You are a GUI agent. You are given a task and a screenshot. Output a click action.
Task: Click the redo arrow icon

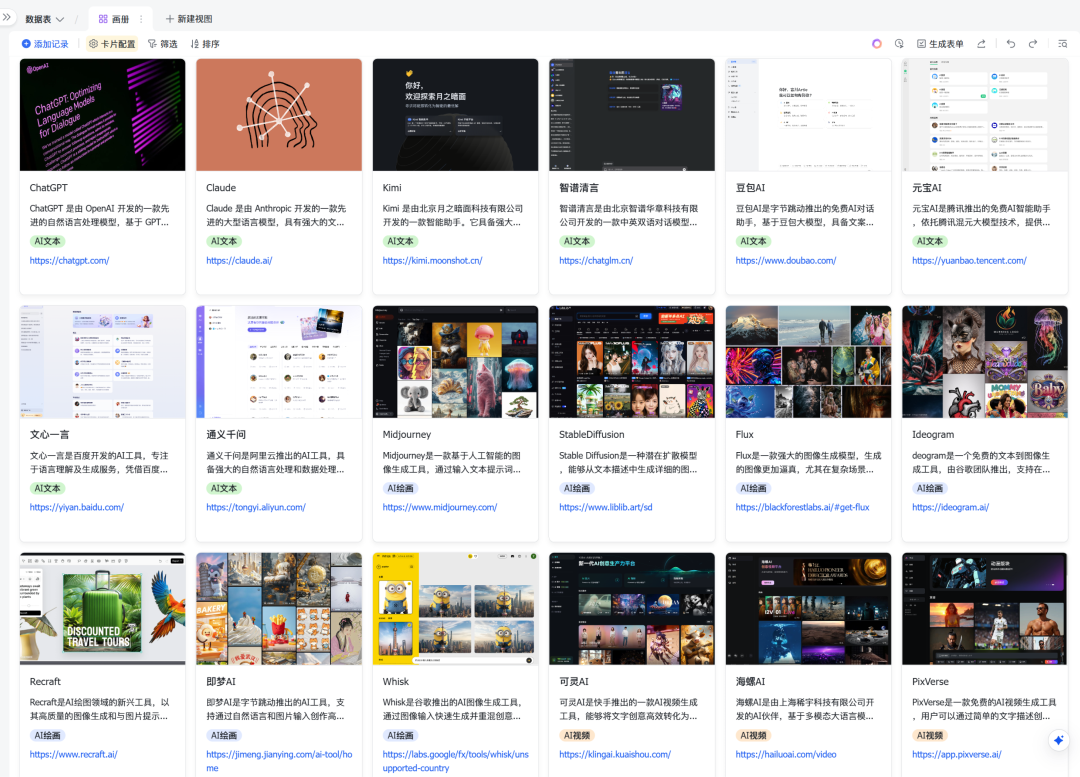point(1032,43)
